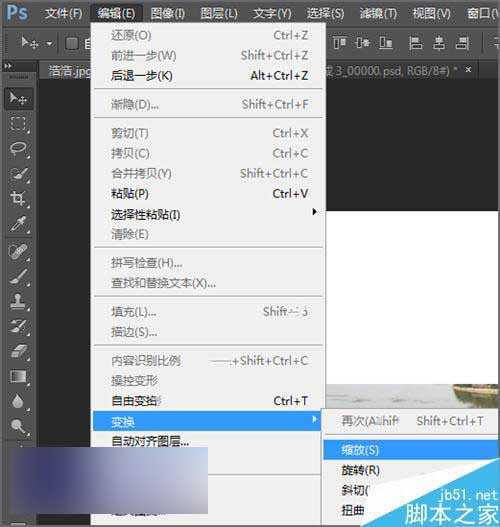Click align top edges icon
Image resolution: width=500 pixels, height=527 pixels.
click(x=339, y=43)
